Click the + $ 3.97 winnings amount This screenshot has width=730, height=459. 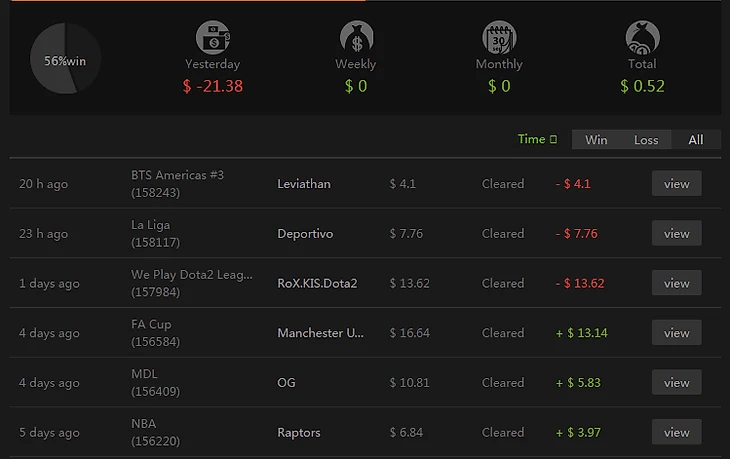[578, 432]
